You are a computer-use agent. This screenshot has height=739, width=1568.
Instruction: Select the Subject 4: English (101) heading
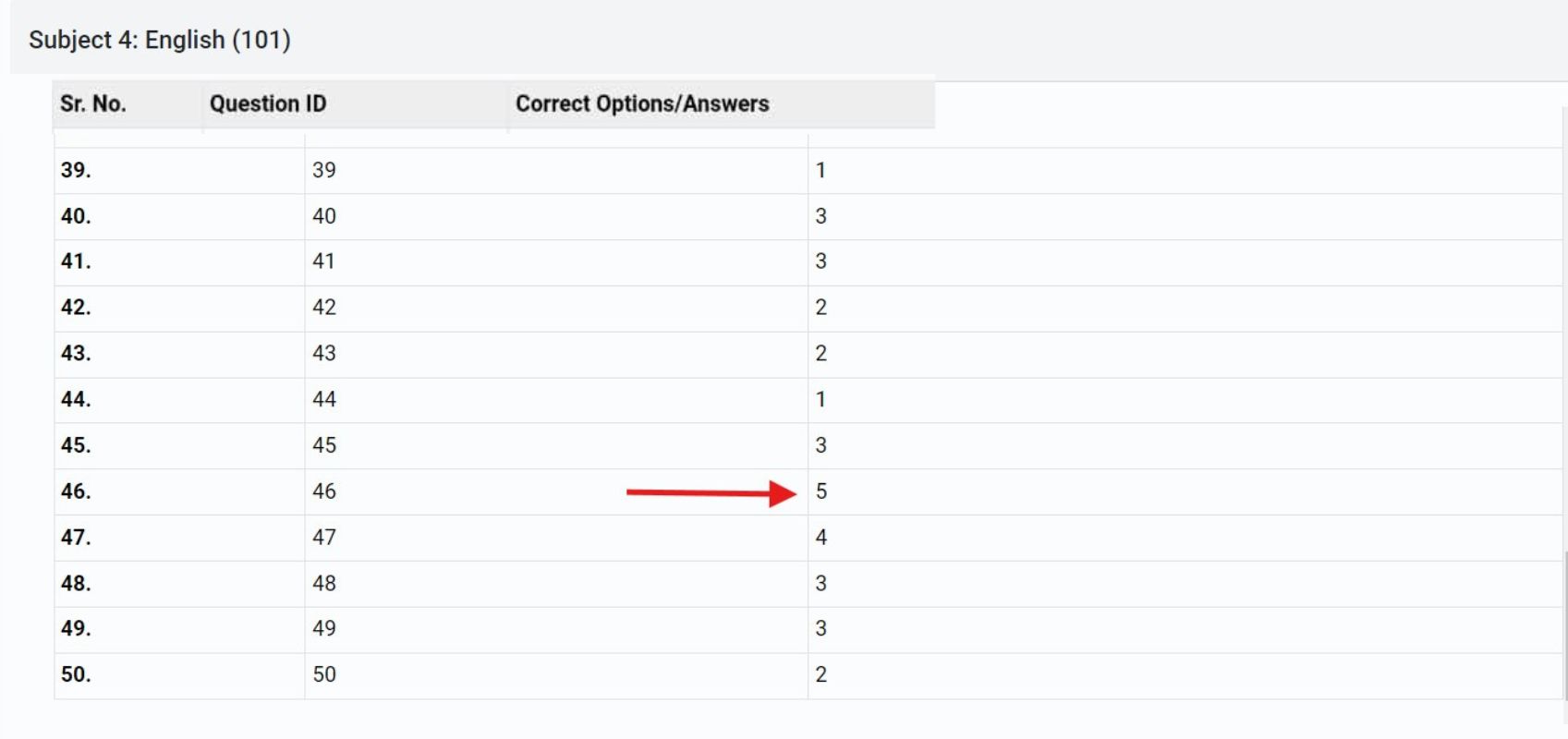click(160, 40)
